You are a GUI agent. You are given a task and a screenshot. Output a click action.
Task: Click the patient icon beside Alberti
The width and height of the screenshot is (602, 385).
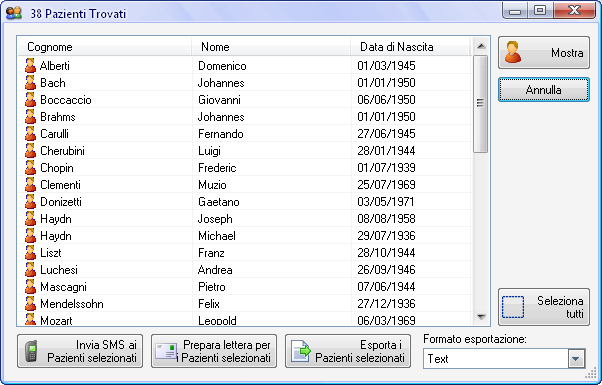click(x=30, y=66)
